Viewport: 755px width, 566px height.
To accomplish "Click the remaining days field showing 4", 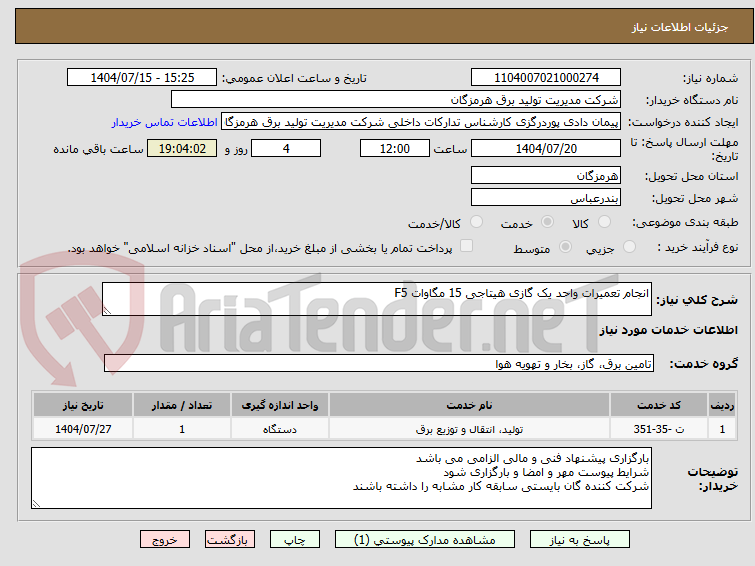I will (286, 148).
